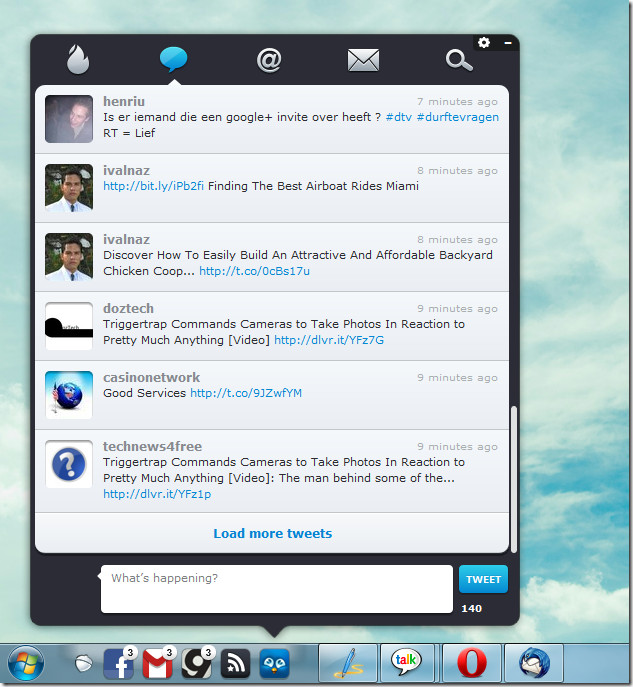Screen dimensions: 633x687
Task: Open Google Talk in the taskbar
Action: pyautogui.click(x=406, y=663)
